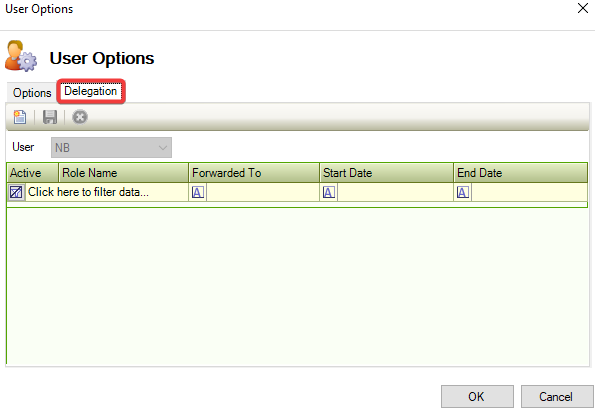
Task: Switch to the Options tab
Action: [x=32, y=93]
